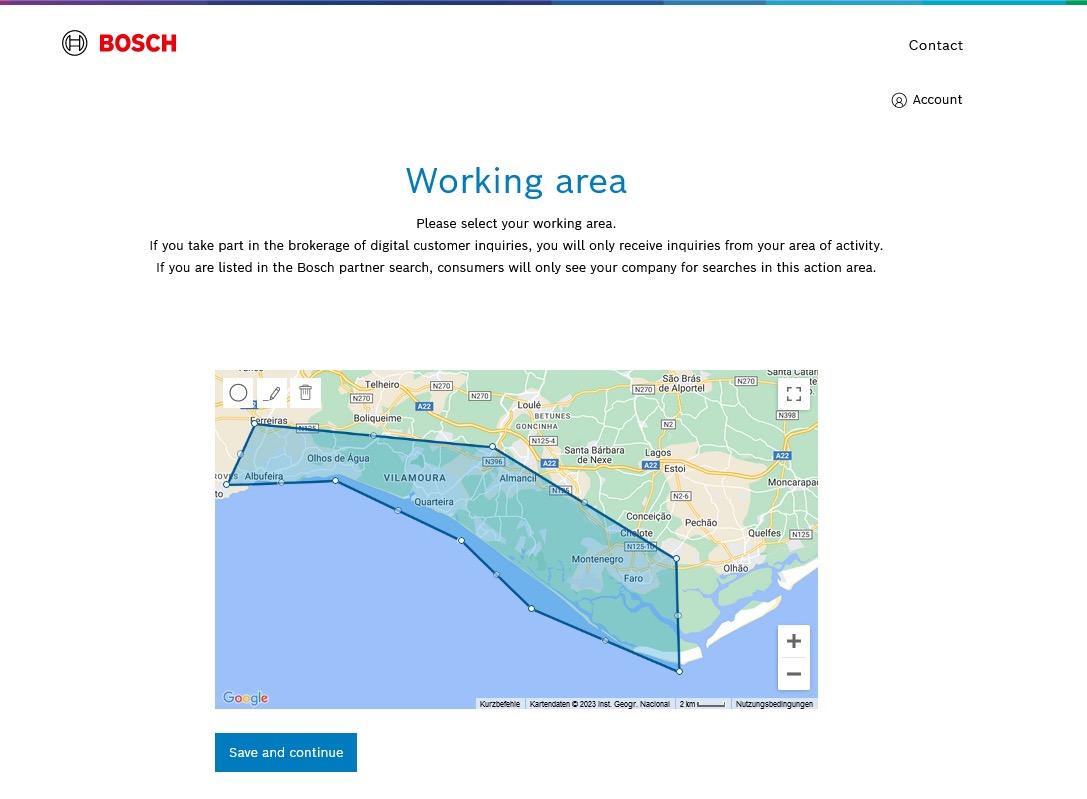The height and width of the screenshot is (799, 1087).
Task: Open Kurzbefehle keyboard shortcuts link
Action: click(499, 704)
